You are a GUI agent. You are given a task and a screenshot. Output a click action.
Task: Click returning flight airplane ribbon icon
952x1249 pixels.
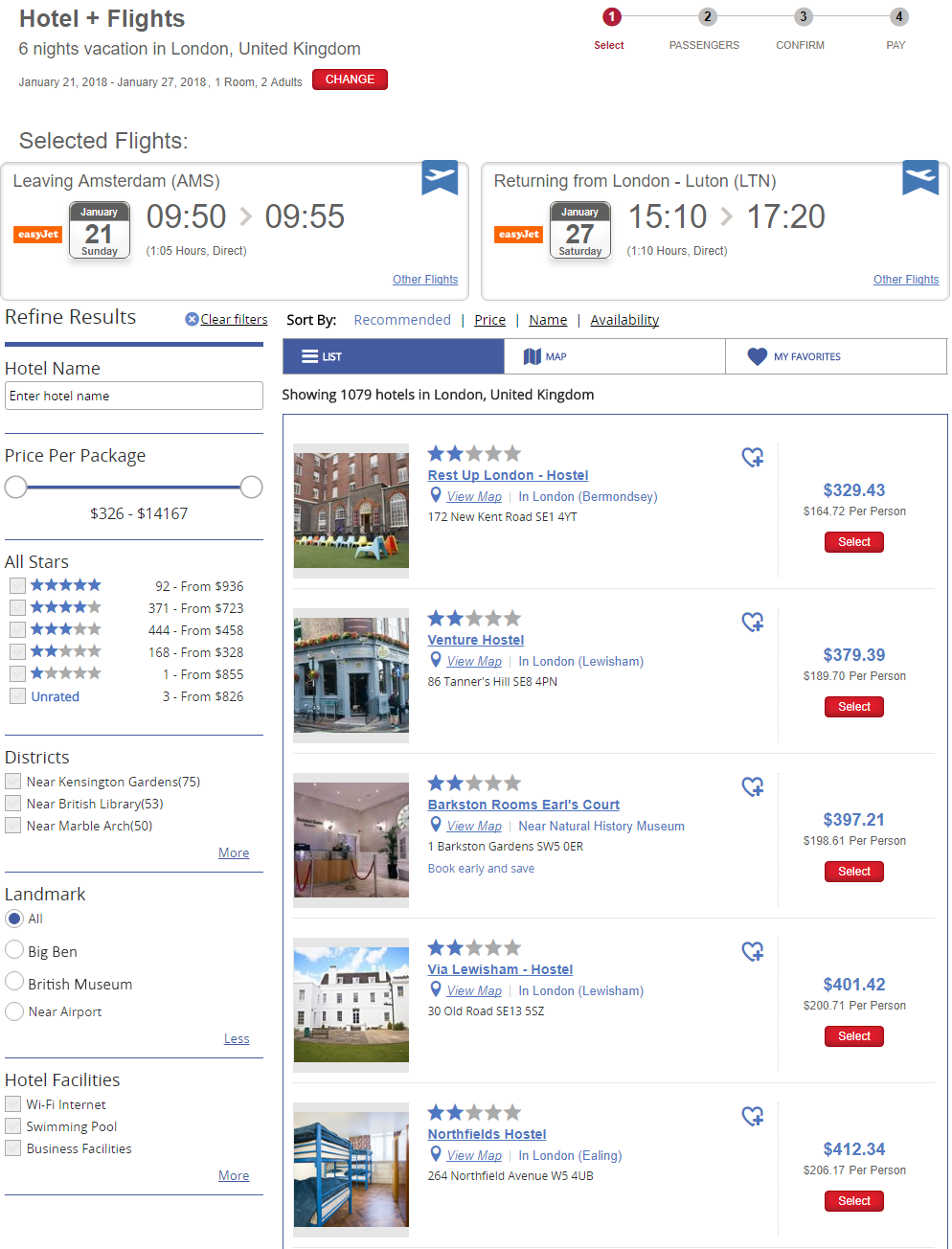[920, 177]
